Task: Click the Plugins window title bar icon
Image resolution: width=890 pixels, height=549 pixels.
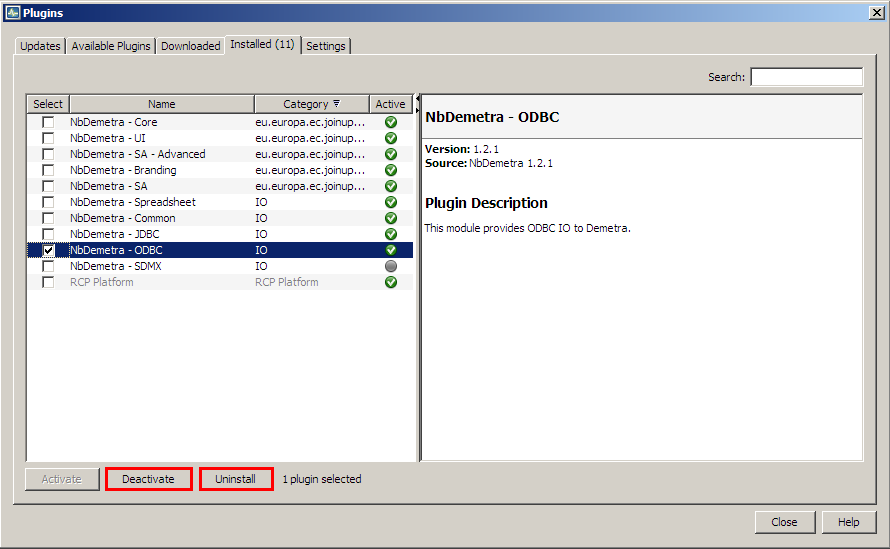Action: [x=12, y=12]
